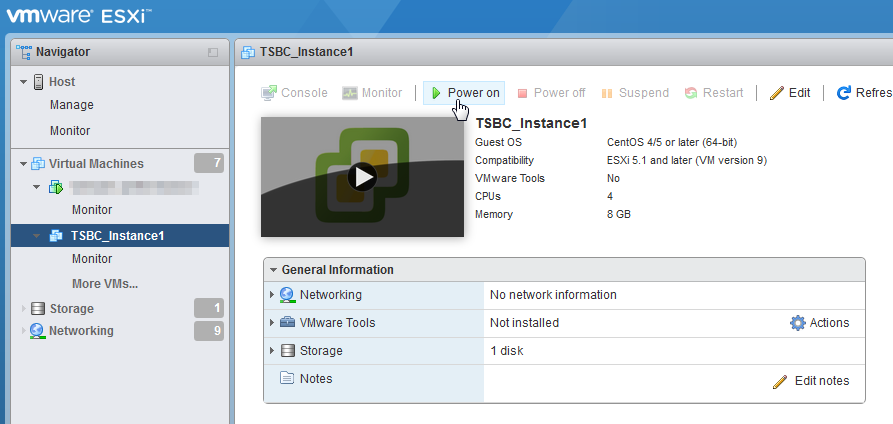Click the Navigator tree icon
The width and height of the screenshot is (893, 424).
click(x=23, y=52)
